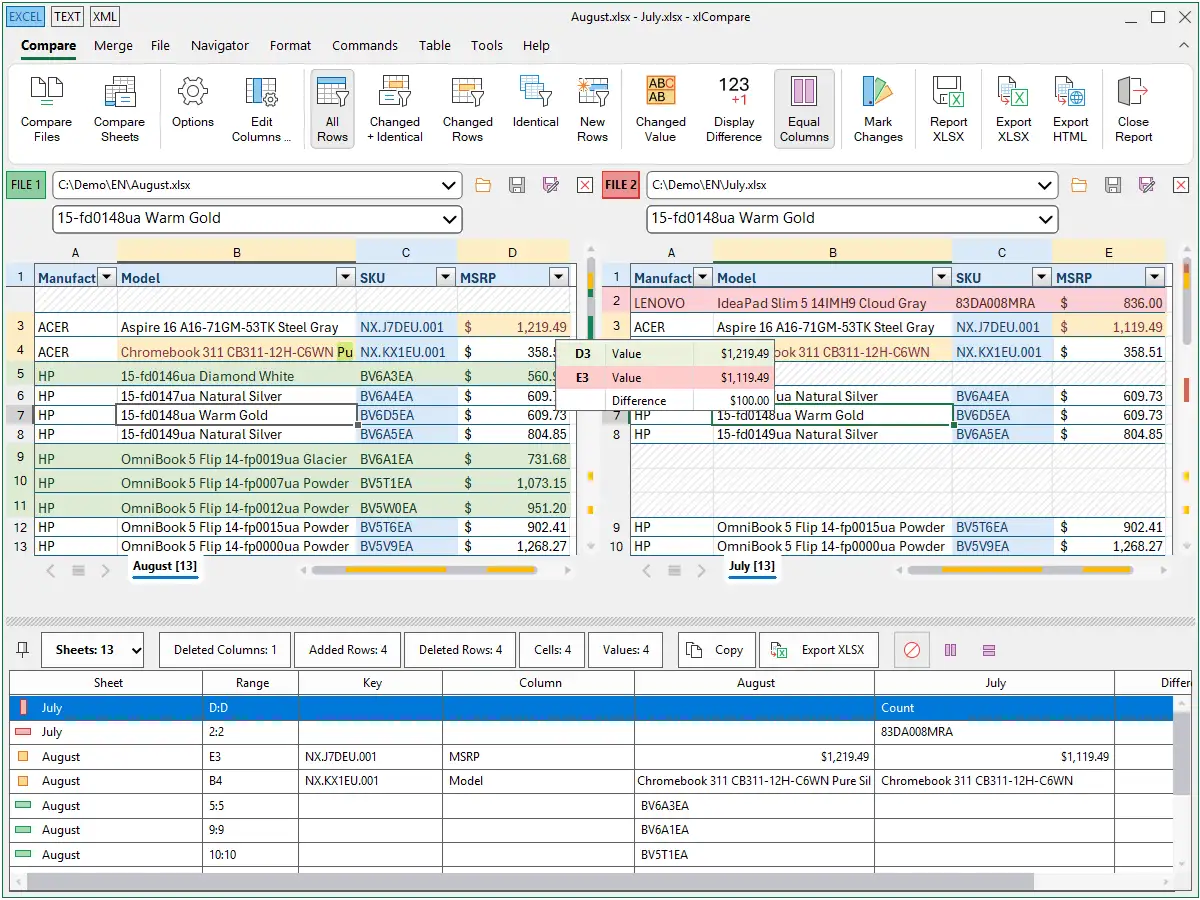The width and height of the screenshot is (1200, 900).
Task: Click the Copy button in results panel
Action: pyautogui.click(x=716, y=650)
